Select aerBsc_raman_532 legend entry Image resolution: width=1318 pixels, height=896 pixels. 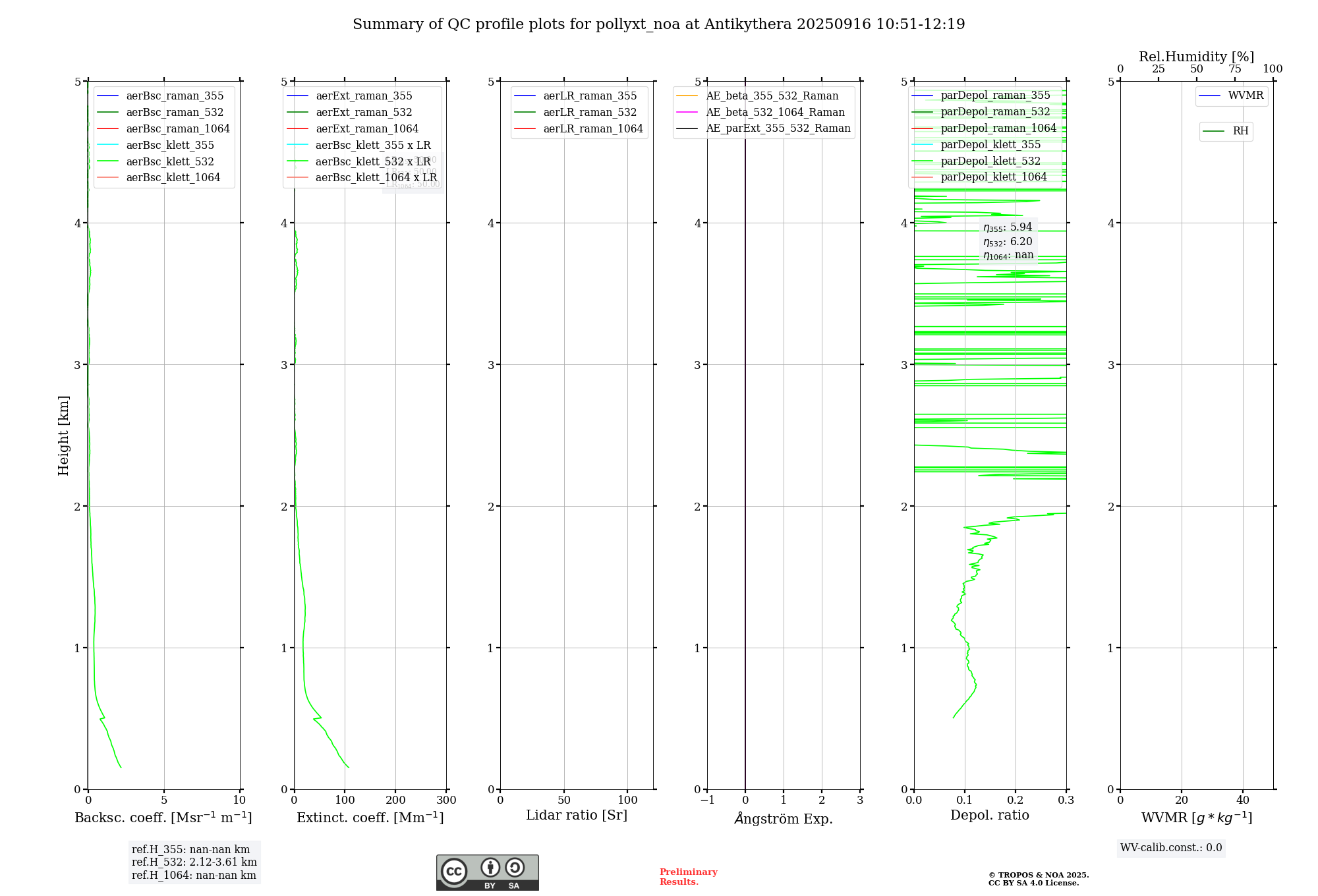[161, 113]
